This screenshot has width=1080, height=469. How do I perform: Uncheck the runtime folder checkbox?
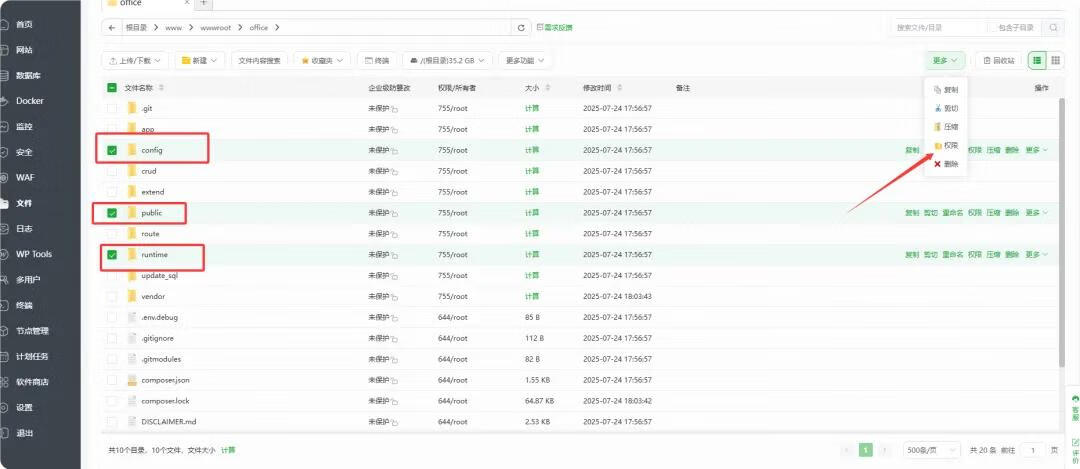112,255
